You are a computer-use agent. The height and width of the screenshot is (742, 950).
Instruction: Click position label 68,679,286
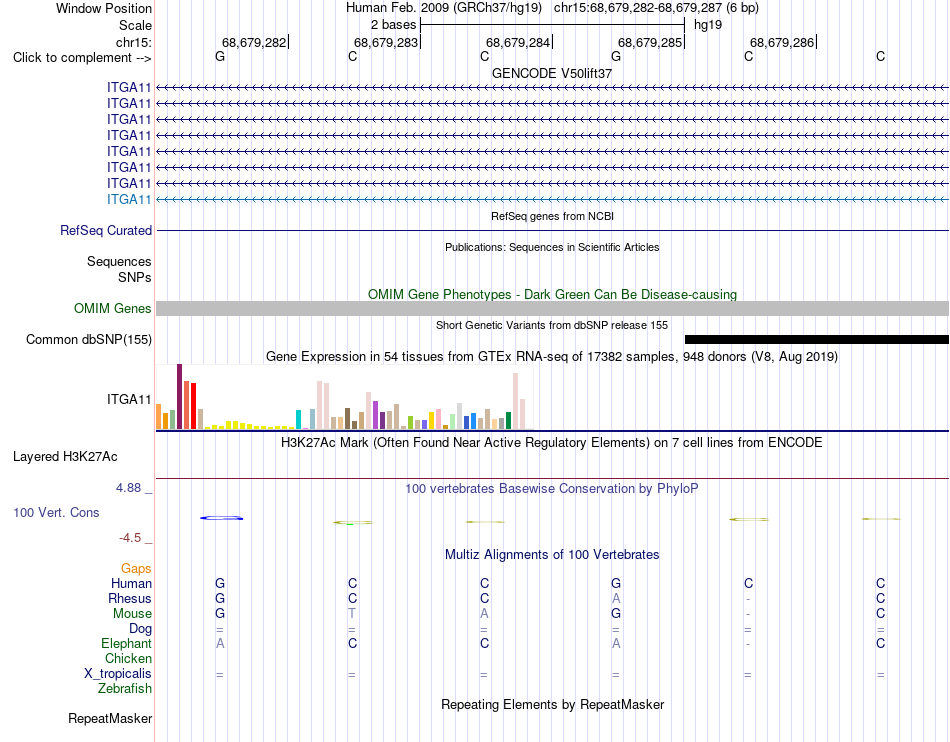pos(782,42)
